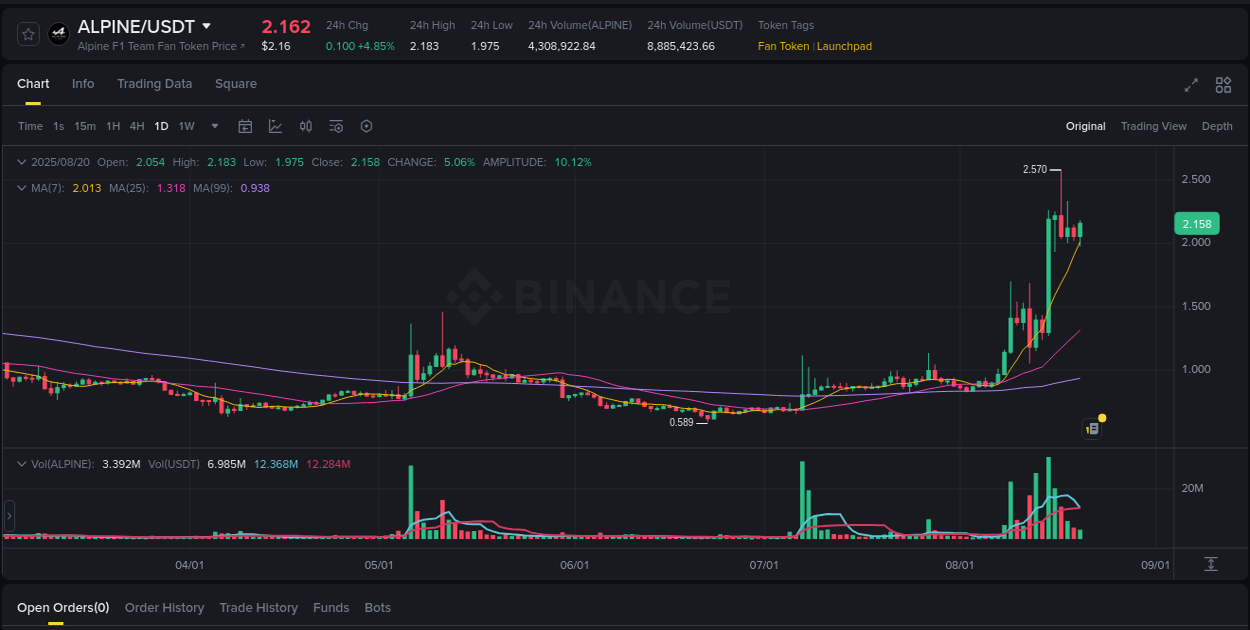Open the Launchpad token tag link
This screenshot has height=630, width=1250.
845,46
